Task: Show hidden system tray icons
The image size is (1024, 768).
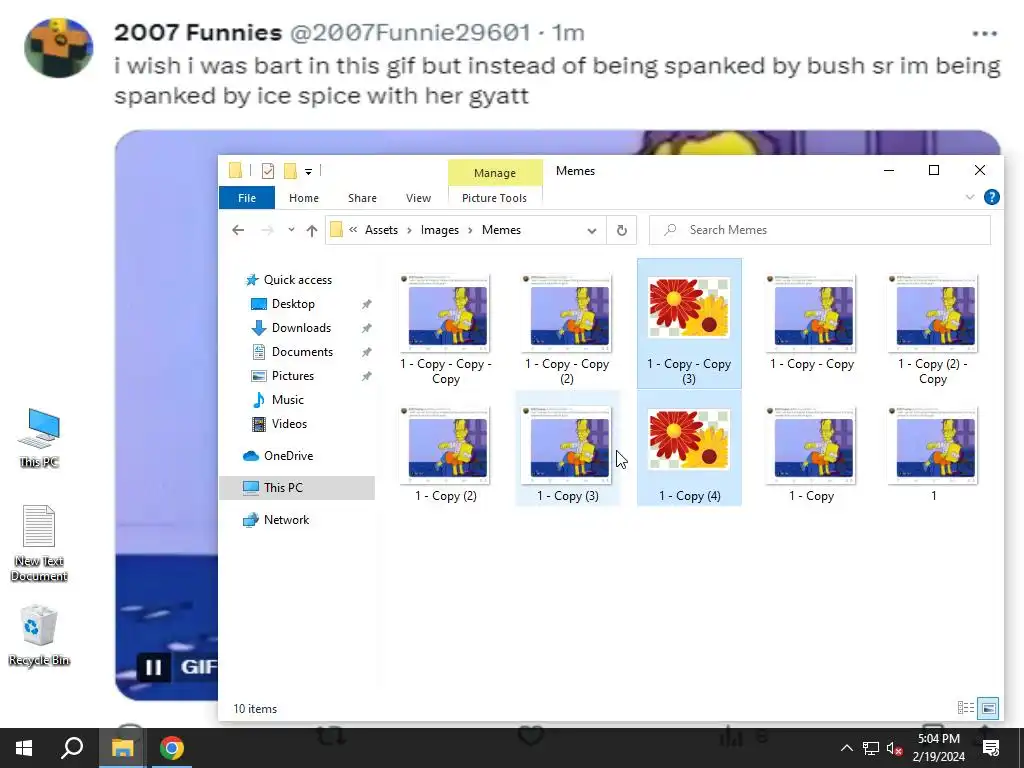Action: pos(846,748)
